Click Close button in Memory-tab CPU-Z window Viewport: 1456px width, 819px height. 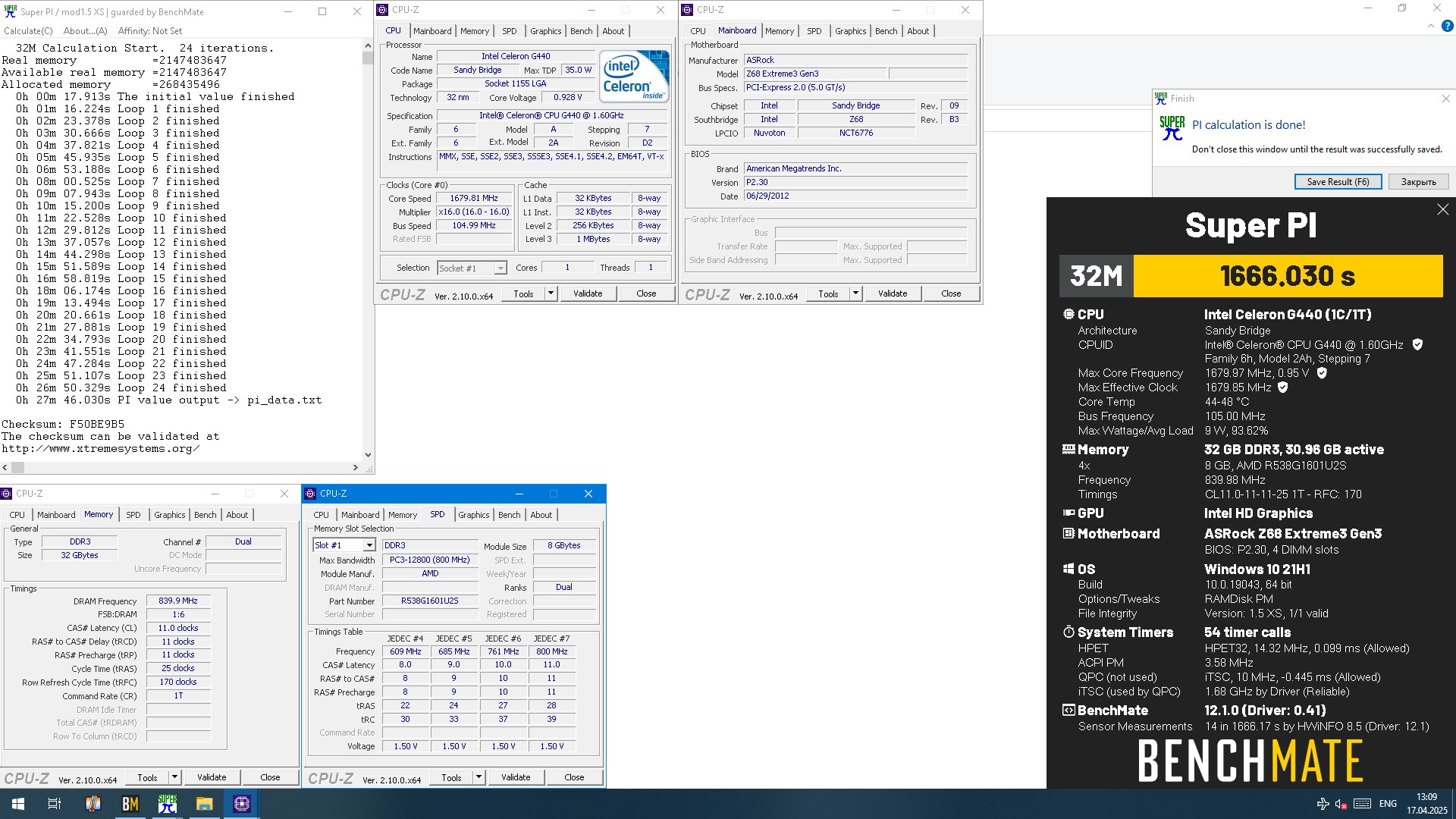point(270,777)
